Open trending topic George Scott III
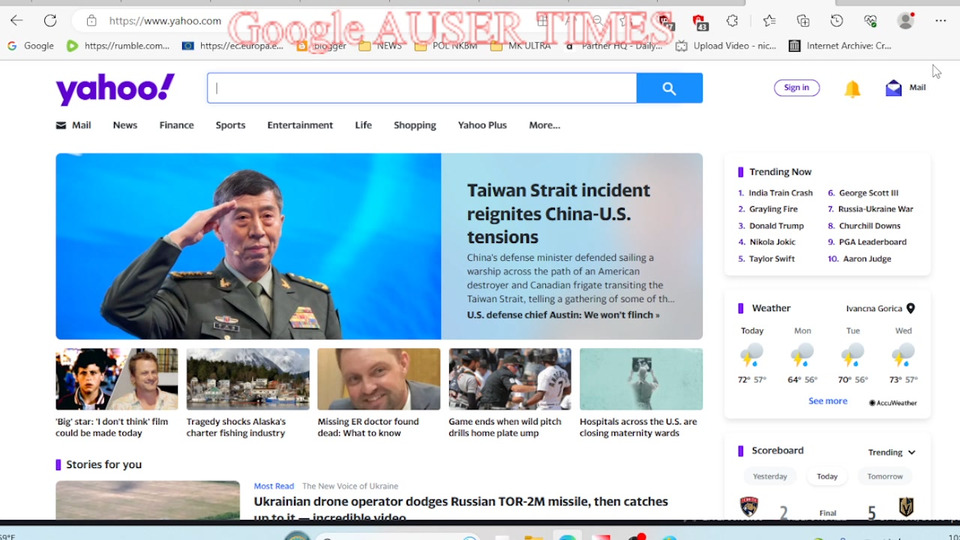The width and height of the screenshot is (960, 540). [868, 193]
